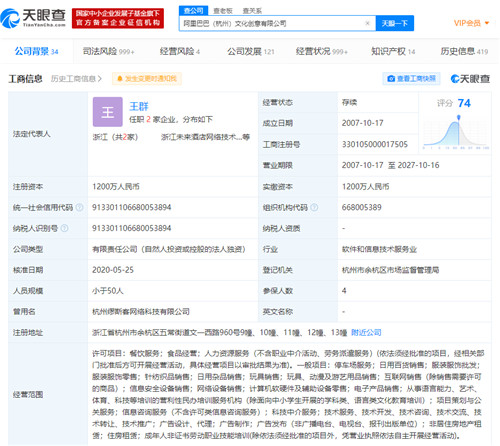
Task: Select registration number 330105000017505
Action: [x=375, y=144]
